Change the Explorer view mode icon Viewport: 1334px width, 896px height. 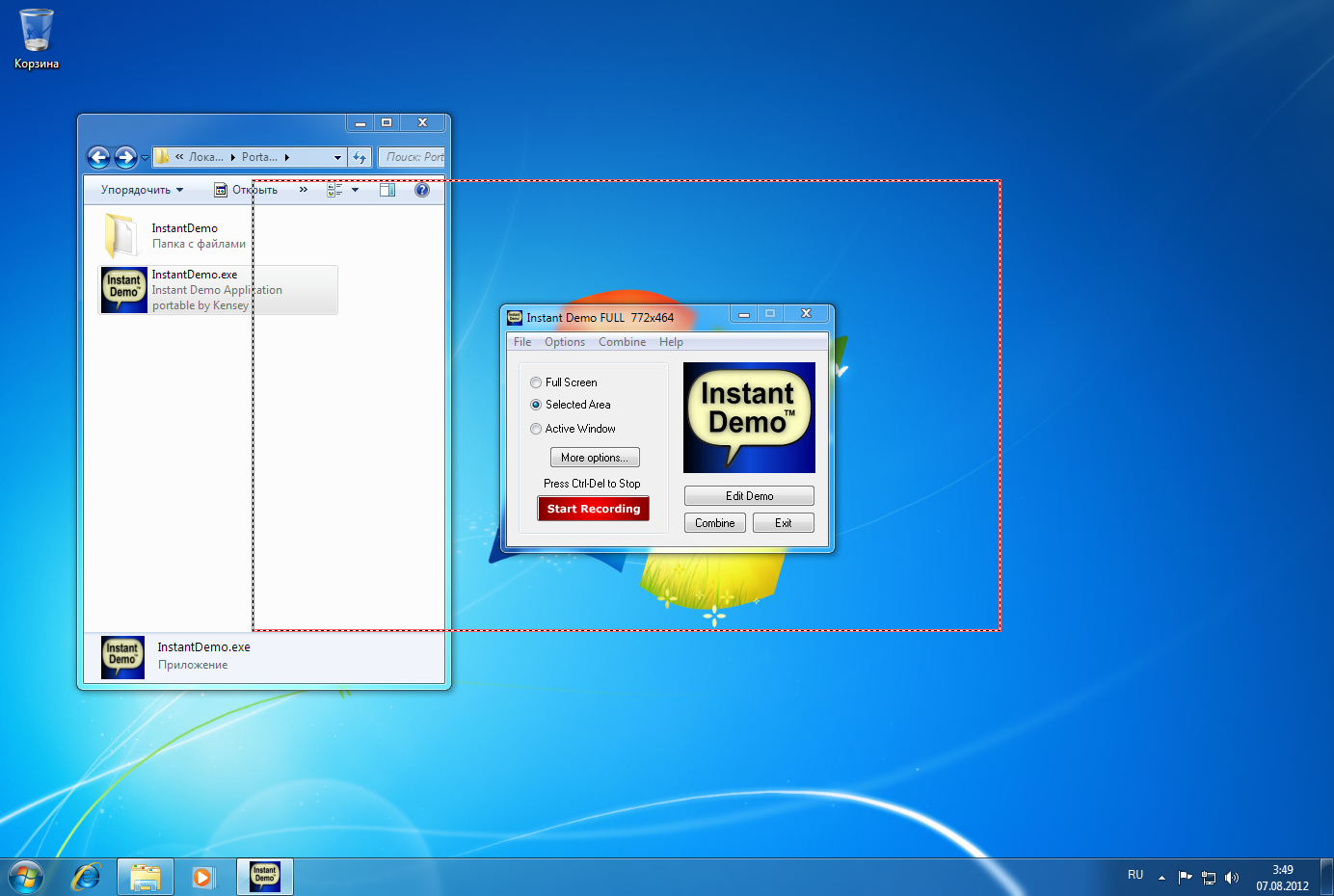tap(334, 190)
